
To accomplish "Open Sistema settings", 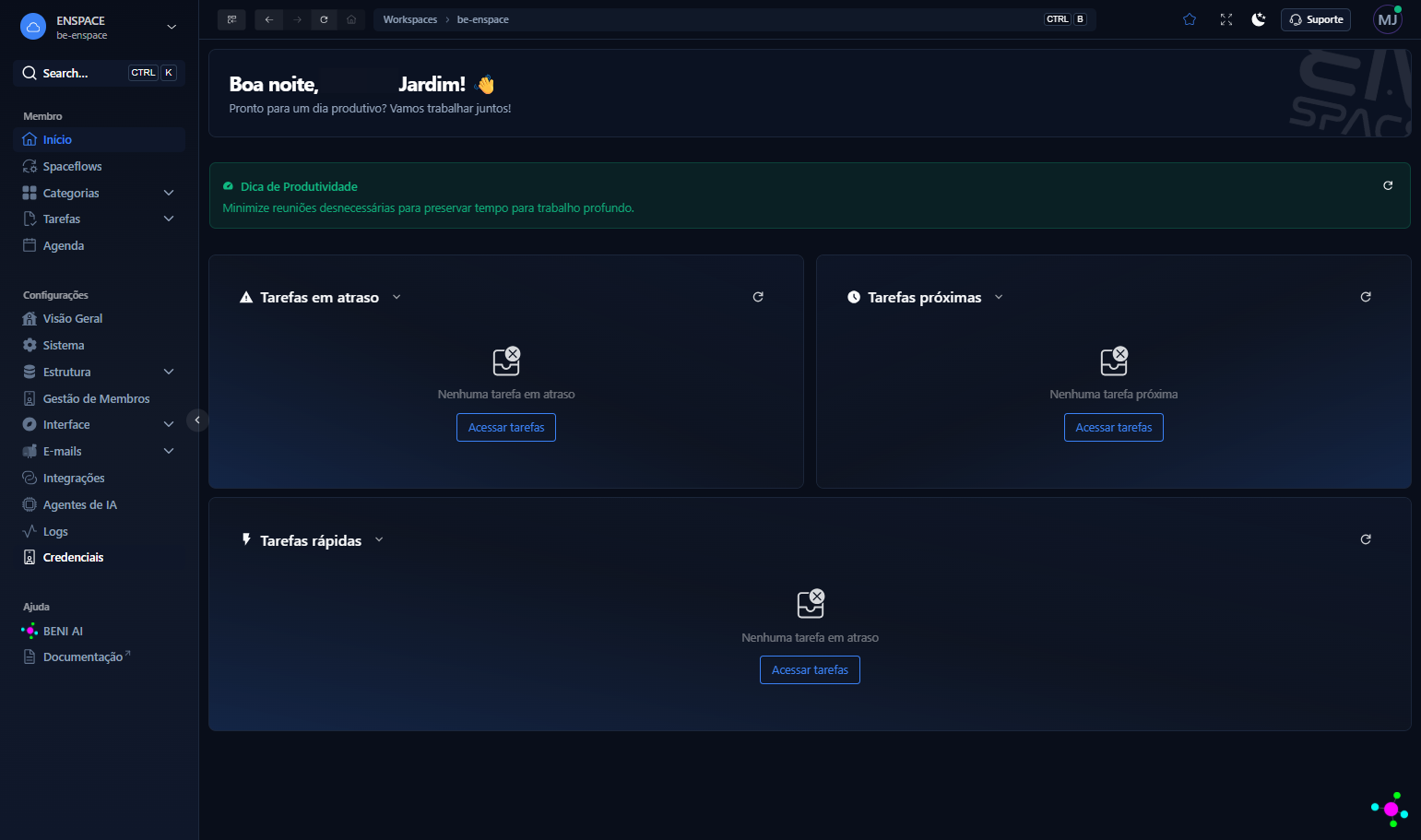I will pos(100,345).
